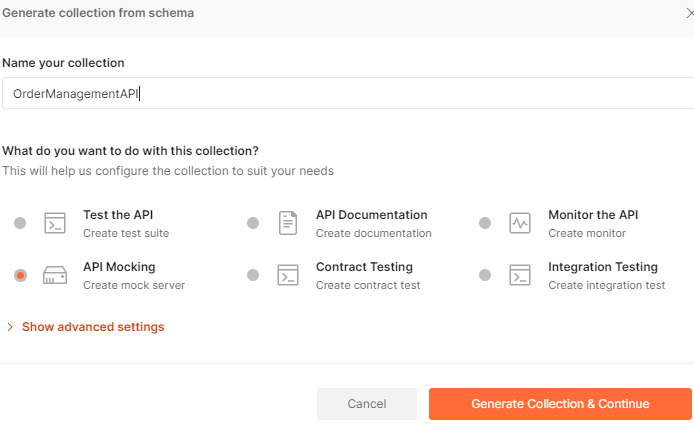This screenshot has height=432, width=694.
Task: Select the Contract Testing radio button
Action: click(x=253, y=275)
